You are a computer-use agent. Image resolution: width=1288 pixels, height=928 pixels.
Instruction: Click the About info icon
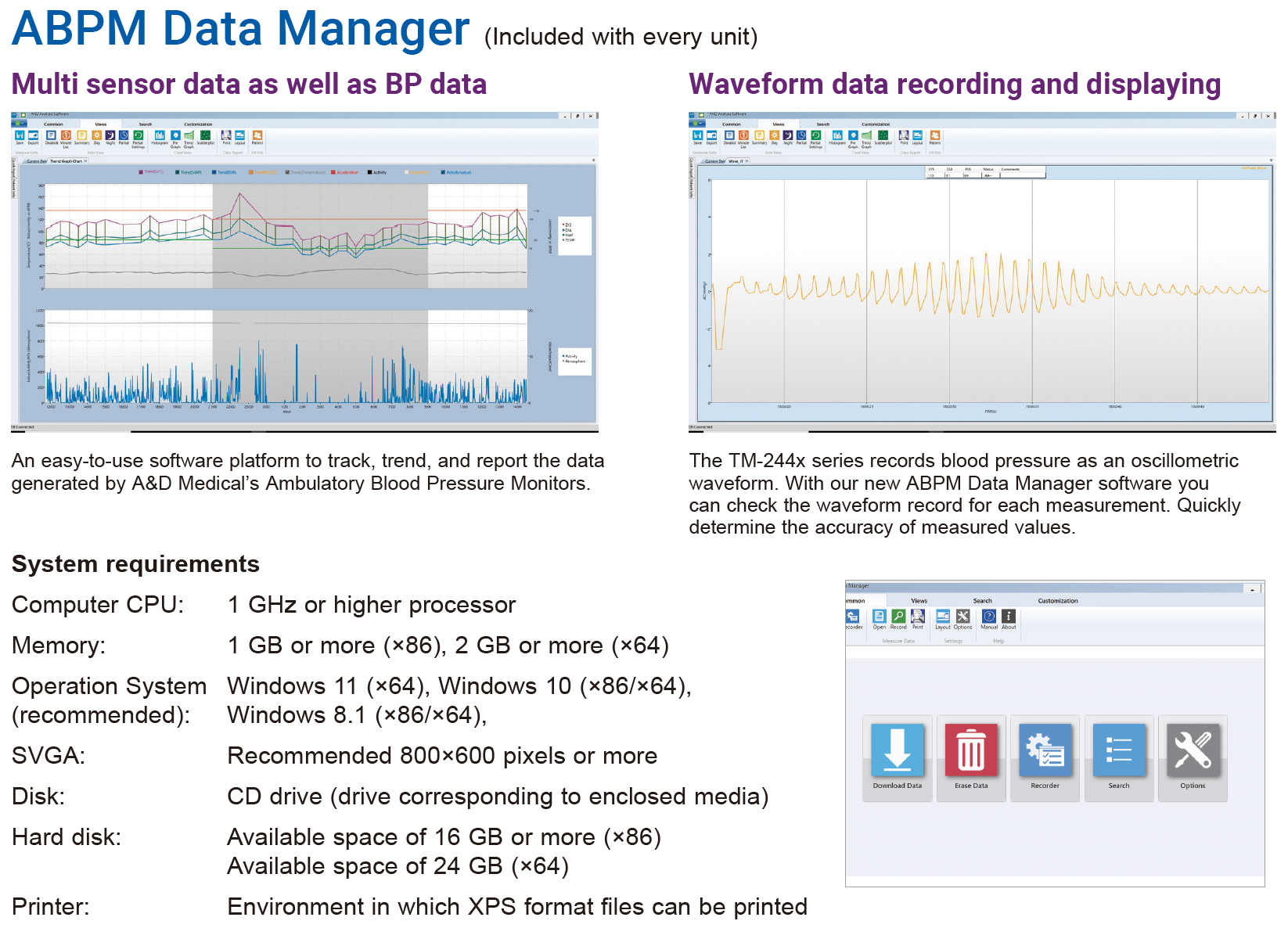[x=1009, y=618]
